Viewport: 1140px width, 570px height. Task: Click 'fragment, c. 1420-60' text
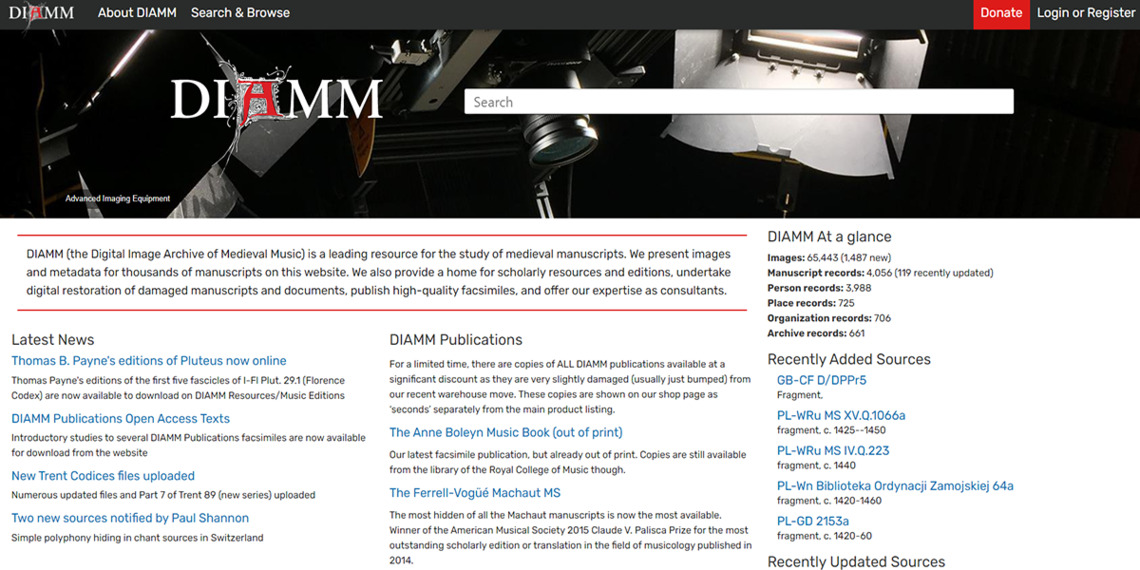click(x=824, y=536)
